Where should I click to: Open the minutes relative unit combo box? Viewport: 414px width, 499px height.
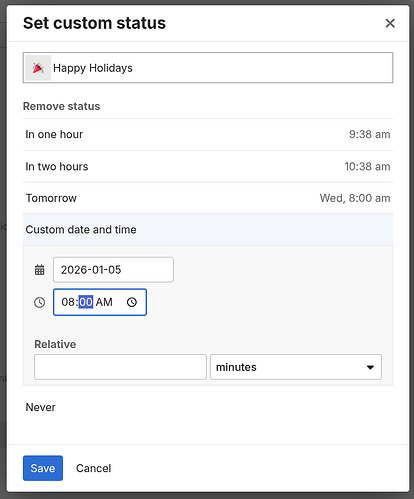tap(296, 367)
